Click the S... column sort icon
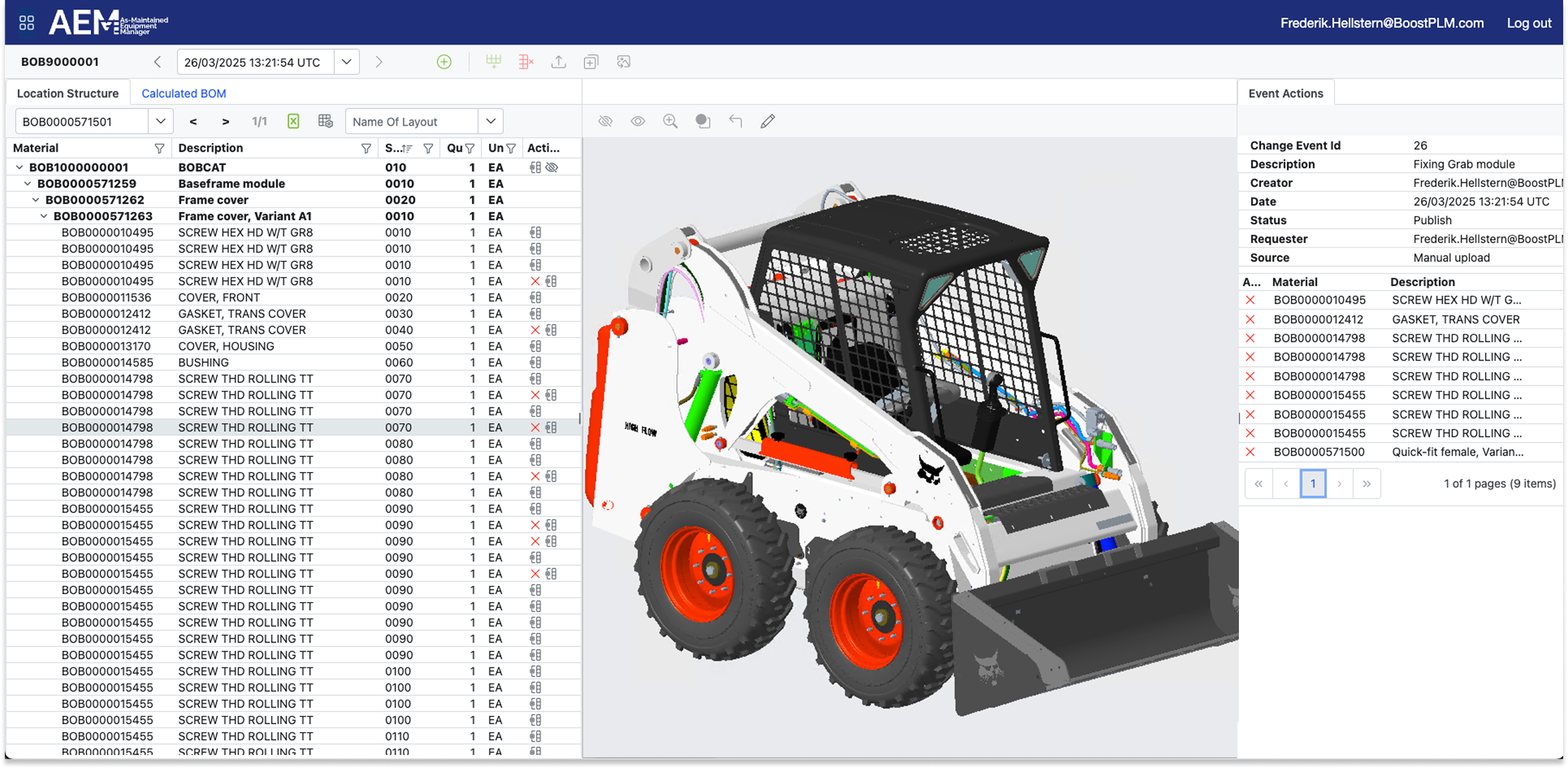The width and height of the screenshot is (1568, 769). [407, 149]
